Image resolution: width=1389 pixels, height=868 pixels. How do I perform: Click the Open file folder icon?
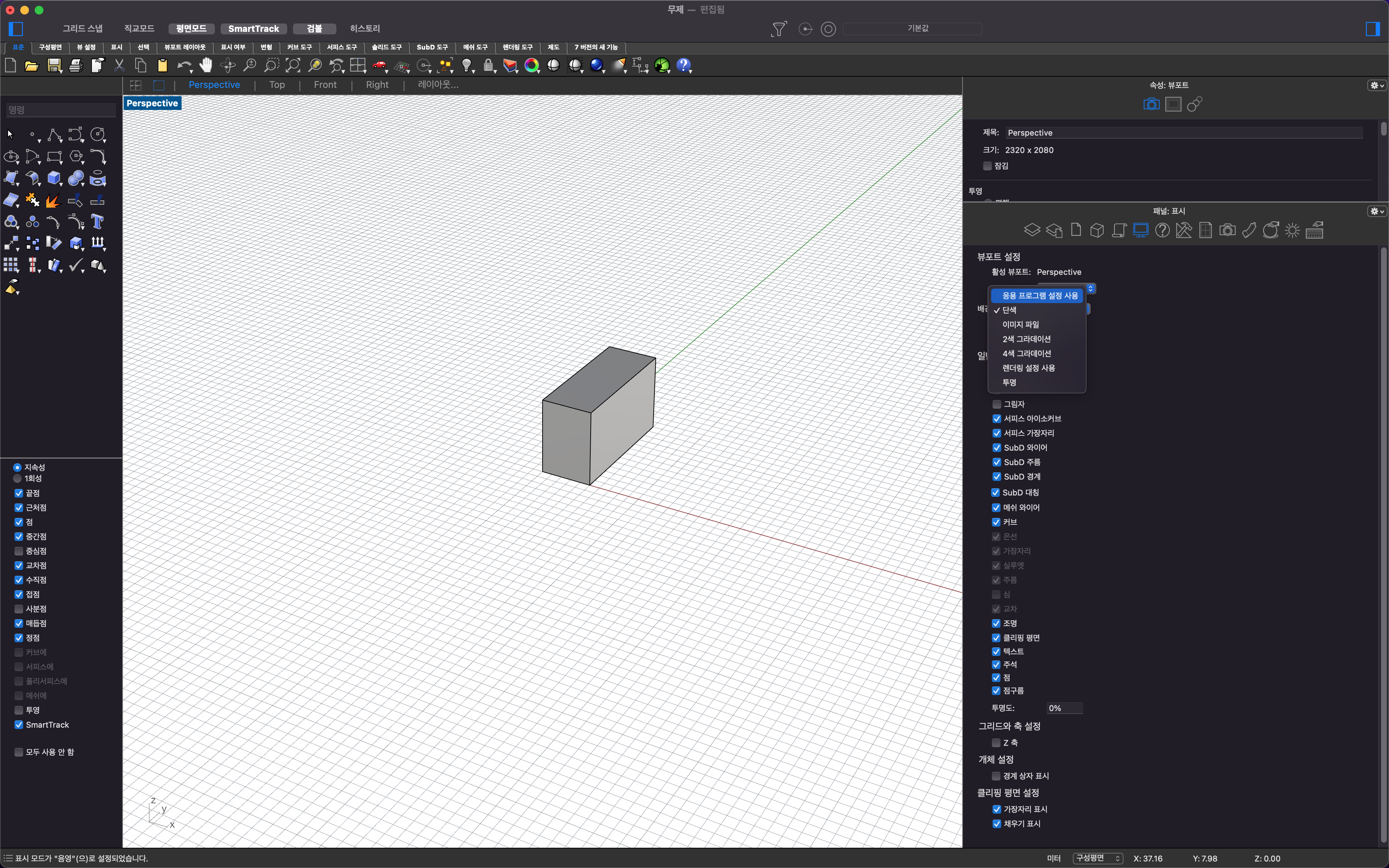(x=31, y=65)
